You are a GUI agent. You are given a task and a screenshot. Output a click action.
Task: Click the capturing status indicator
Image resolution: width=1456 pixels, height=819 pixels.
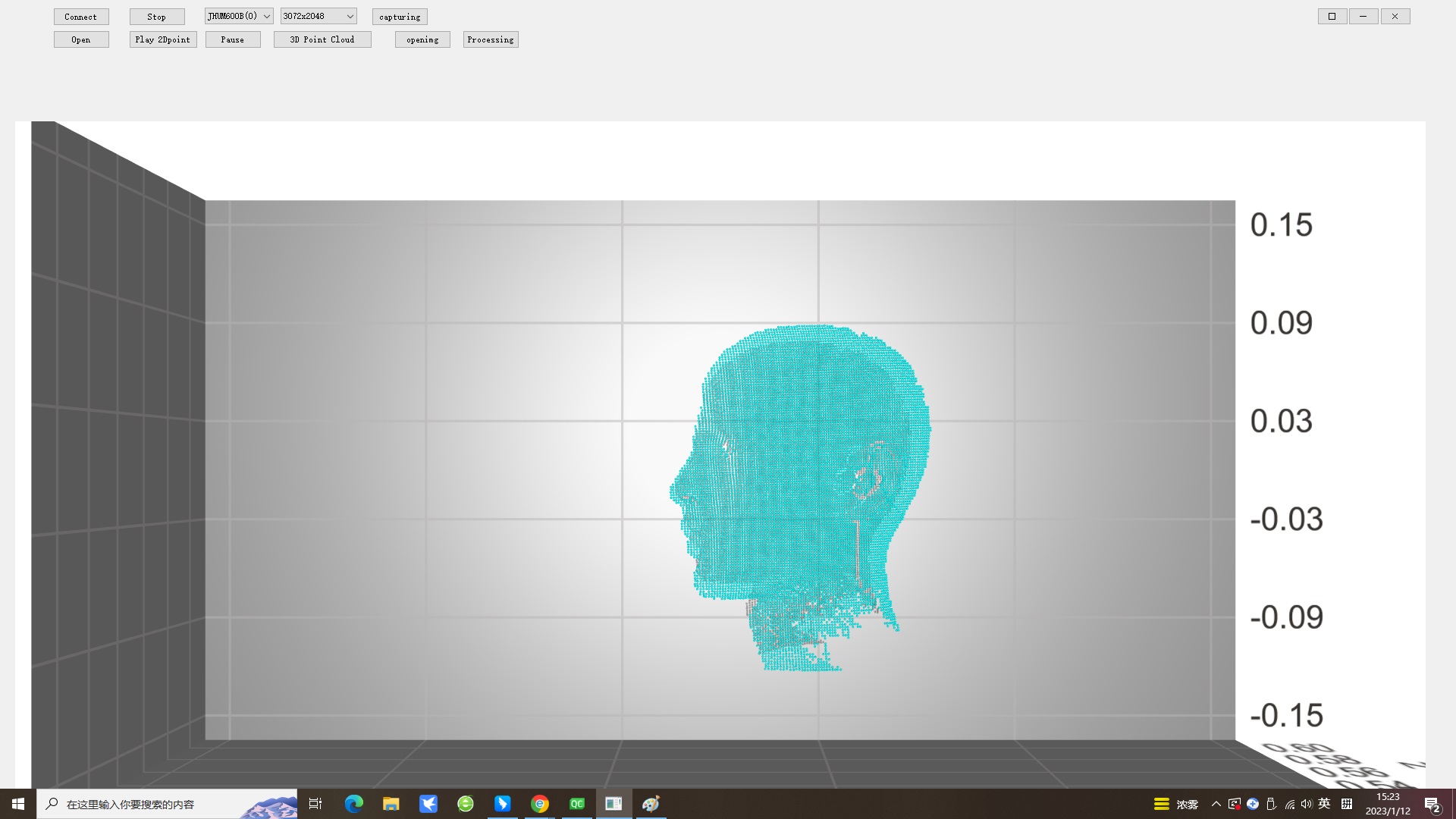(400, 16)
